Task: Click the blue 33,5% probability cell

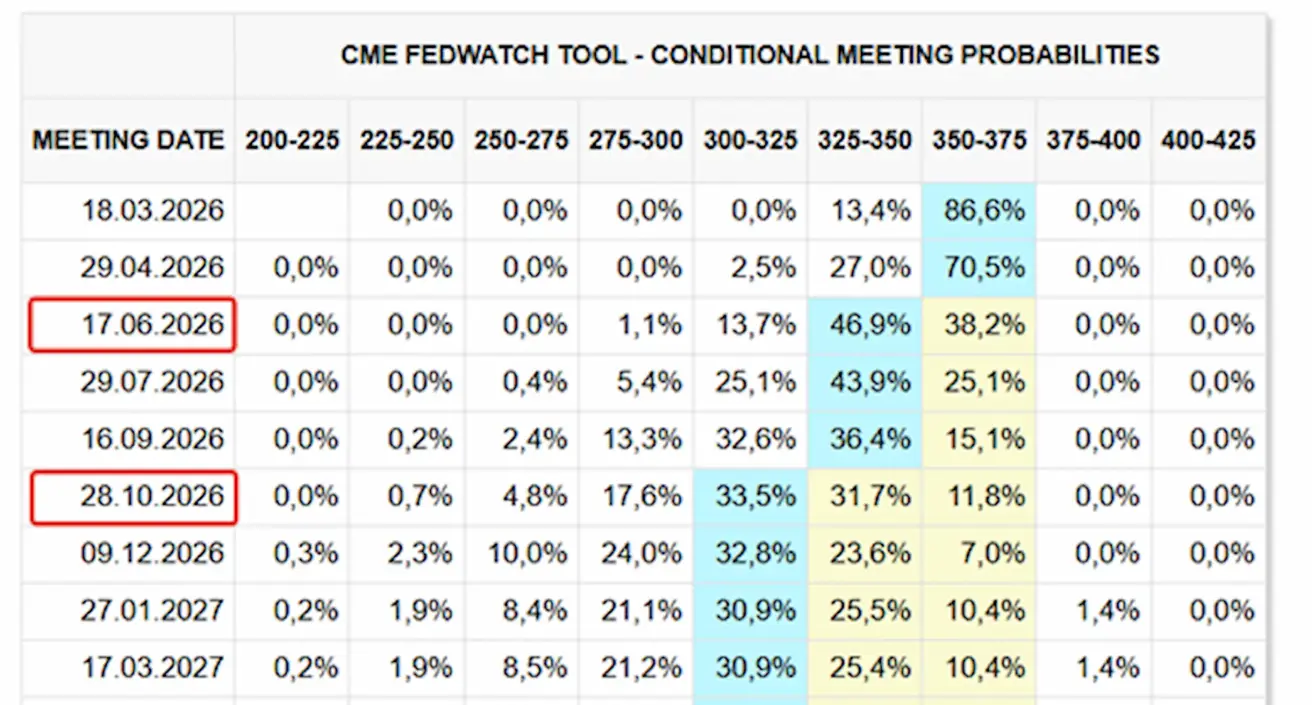Action: tap(752, 497)
